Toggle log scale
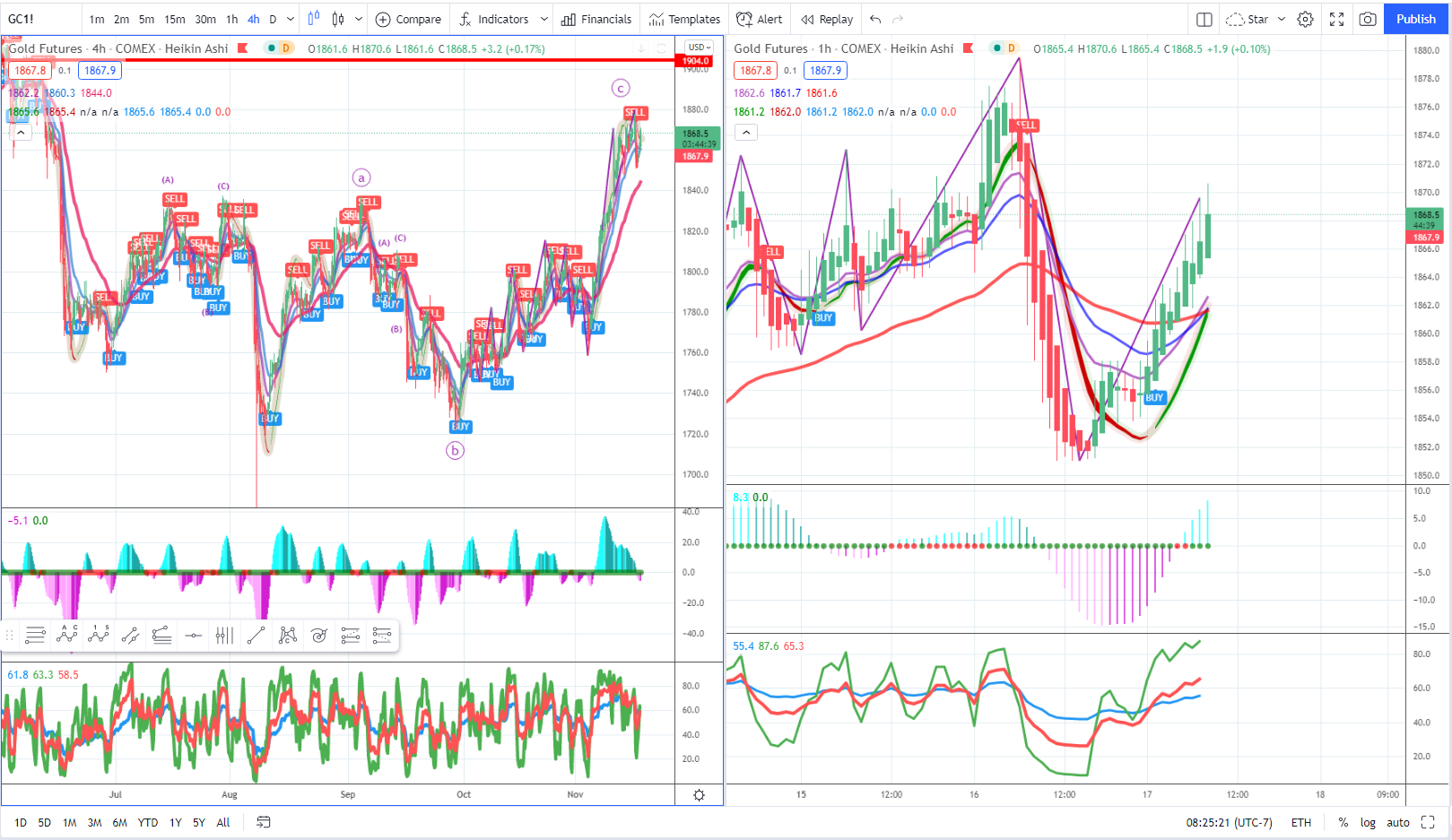1452x840 pixels. point(1368,822)
